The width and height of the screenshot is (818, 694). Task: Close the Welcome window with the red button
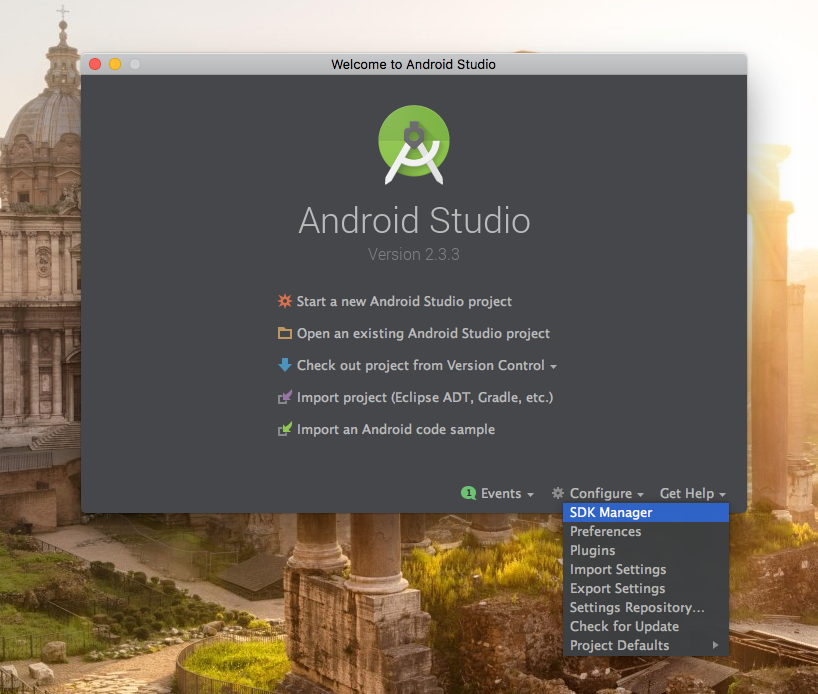[x=95, y=64]
